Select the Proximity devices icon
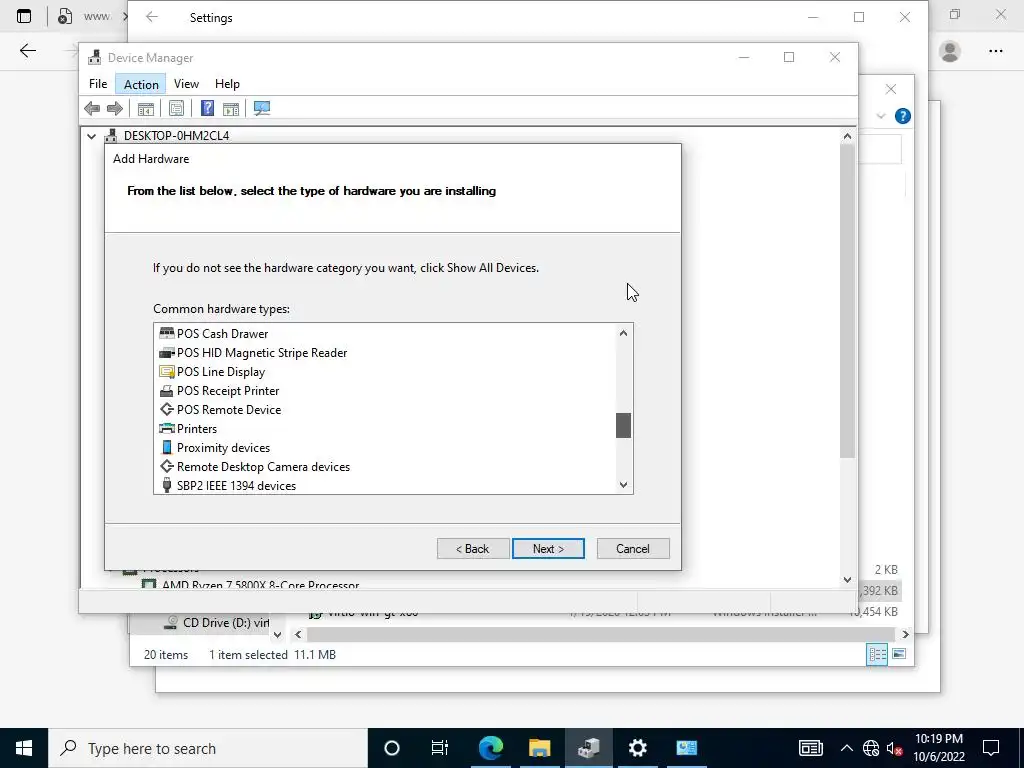The image size is (1024, 768). pos(167,447)
